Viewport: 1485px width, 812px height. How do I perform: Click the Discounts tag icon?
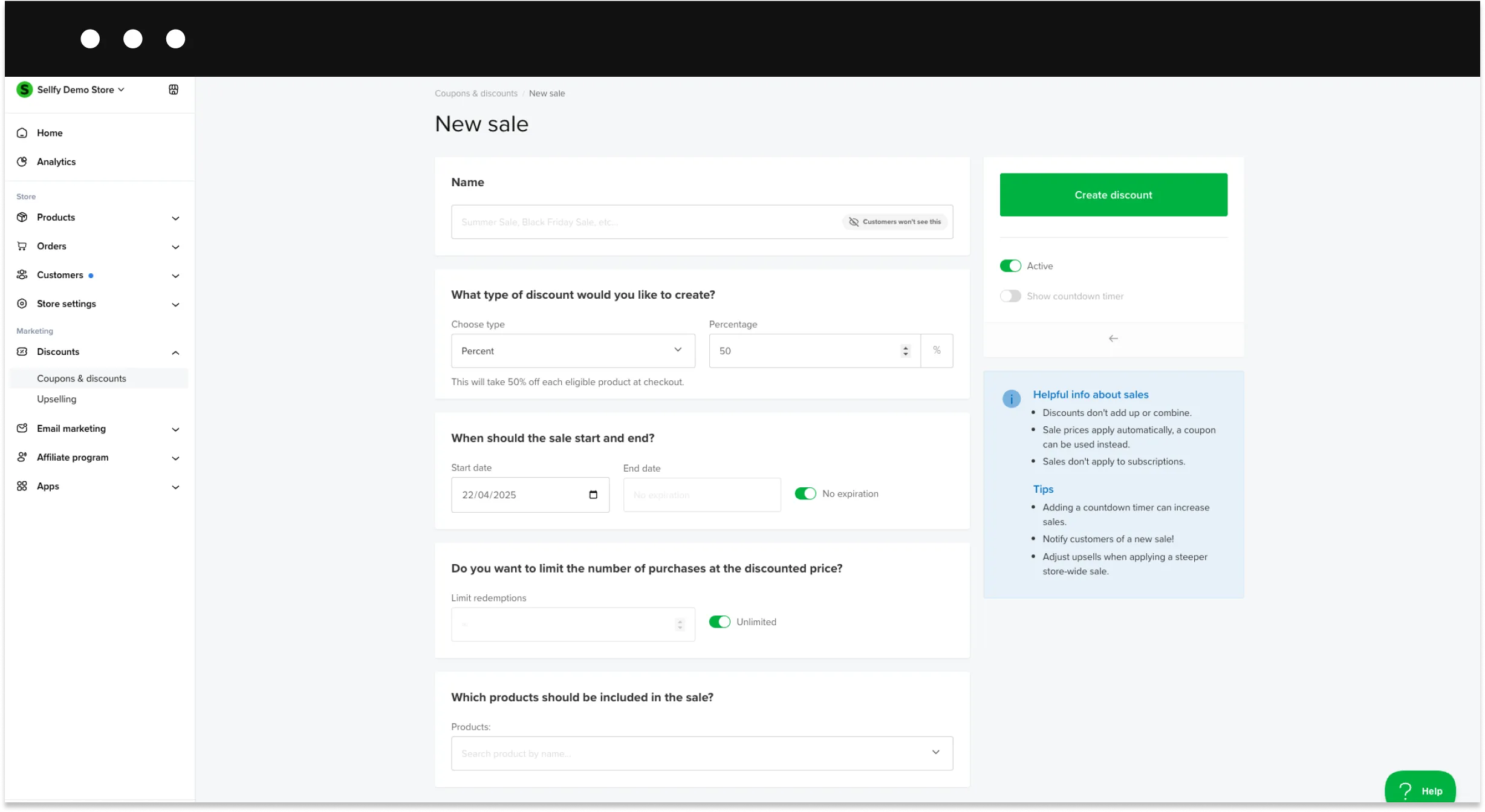point(22,351)
